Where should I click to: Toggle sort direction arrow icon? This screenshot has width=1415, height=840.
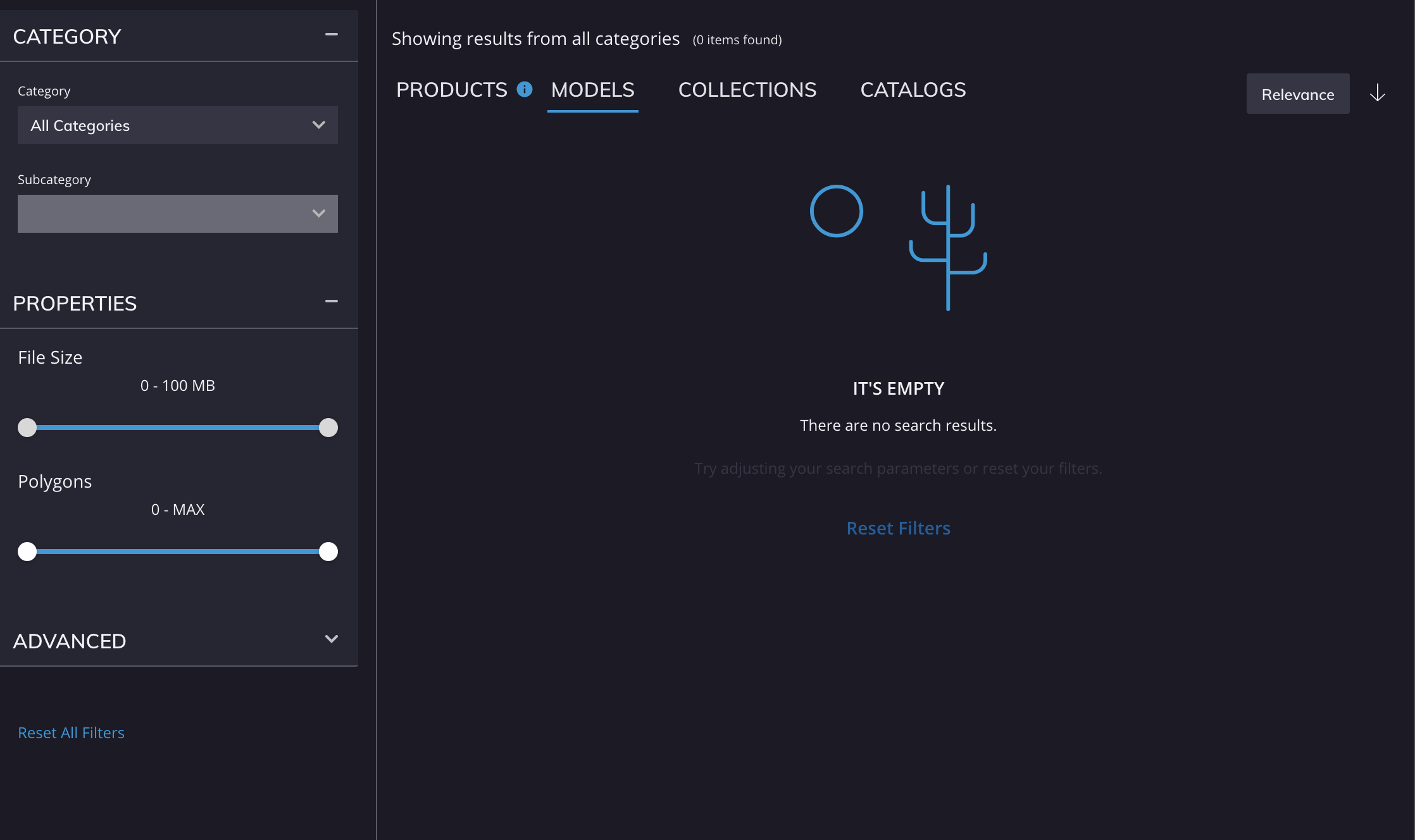click(x=1377, y=94)
